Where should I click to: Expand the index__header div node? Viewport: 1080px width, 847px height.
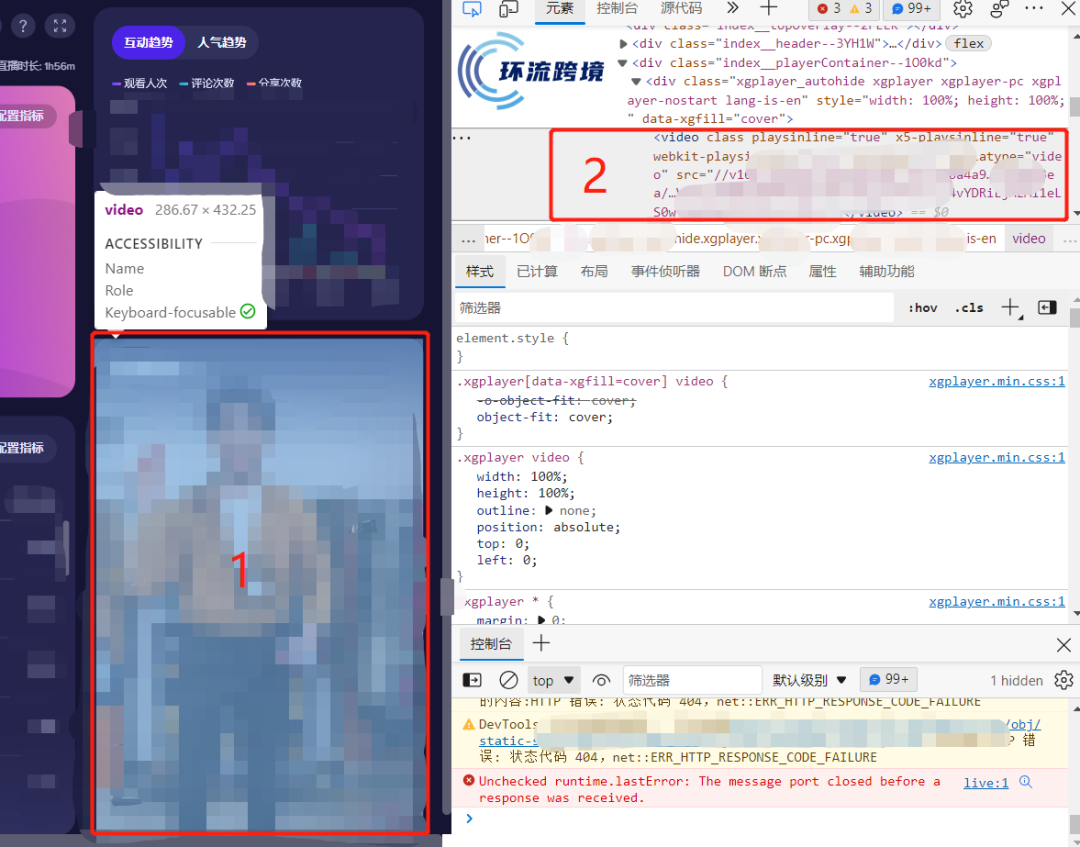coord(624,44)
